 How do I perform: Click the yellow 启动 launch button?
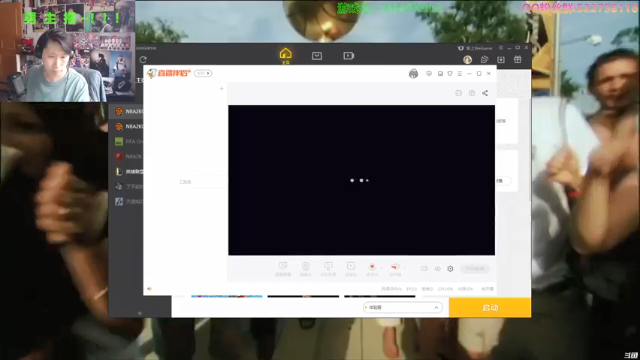[490, 308]
